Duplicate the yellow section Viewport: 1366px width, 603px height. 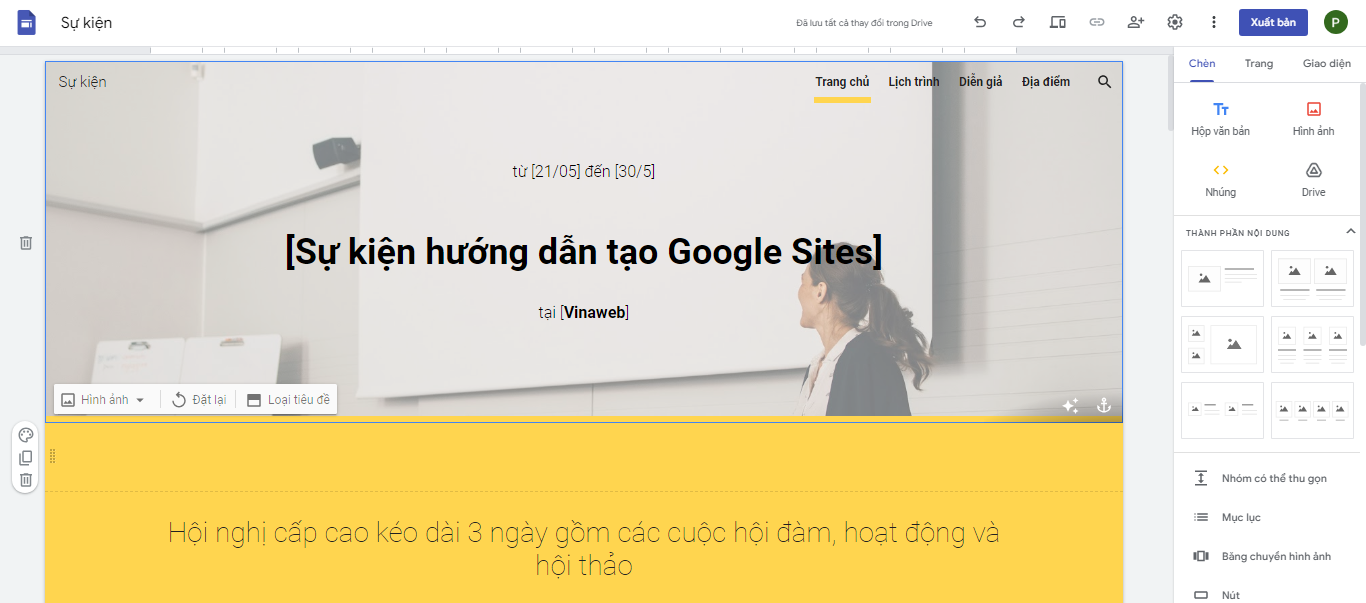(x=26, y=458)
